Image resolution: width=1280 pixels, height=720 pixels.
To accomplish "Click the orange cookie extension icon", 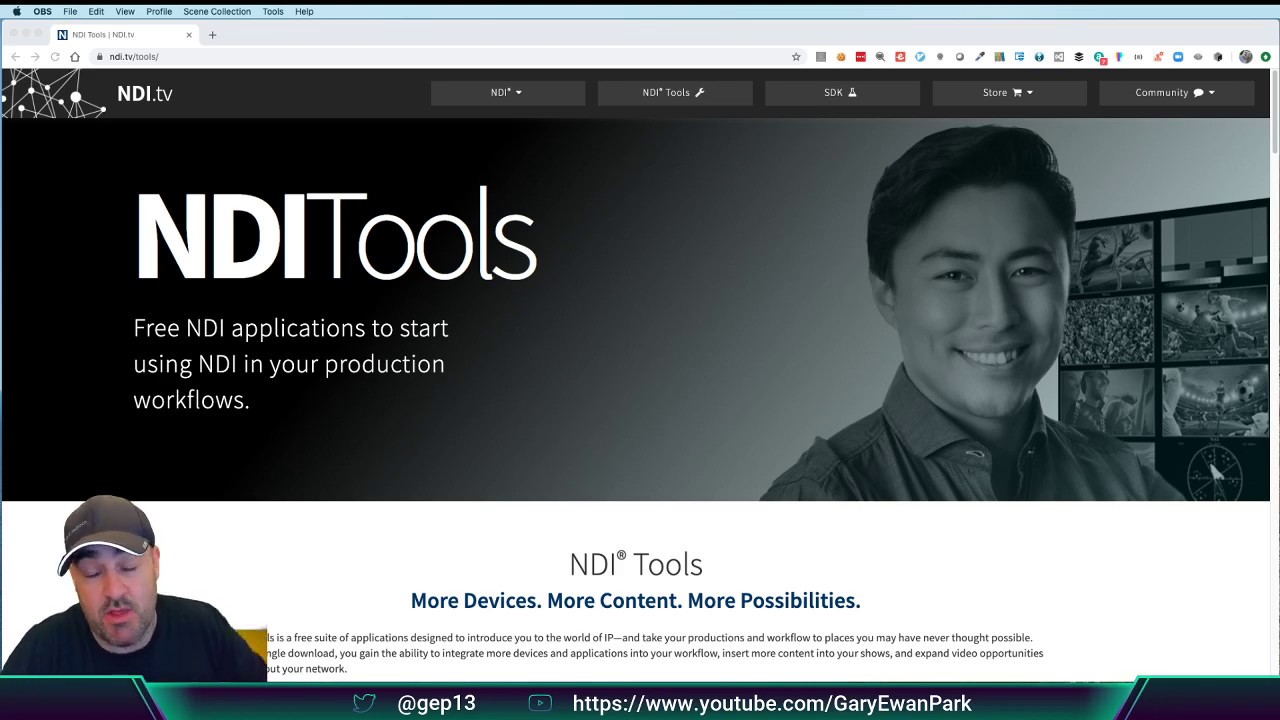I will click(x=841, y=57).
